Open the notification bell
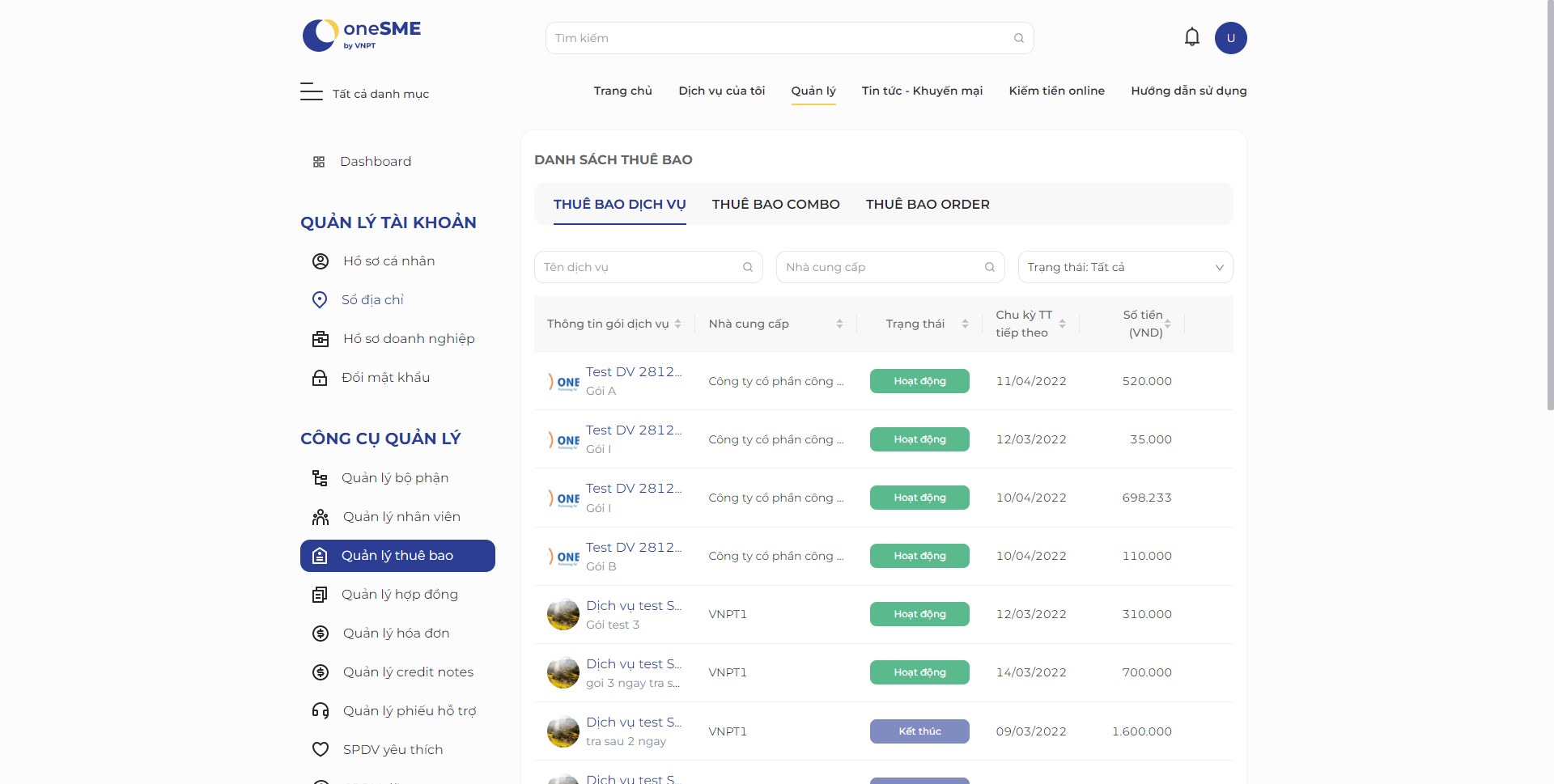Image resolution: width=1554 pixels, height=784 pixels. [1191, 37]
